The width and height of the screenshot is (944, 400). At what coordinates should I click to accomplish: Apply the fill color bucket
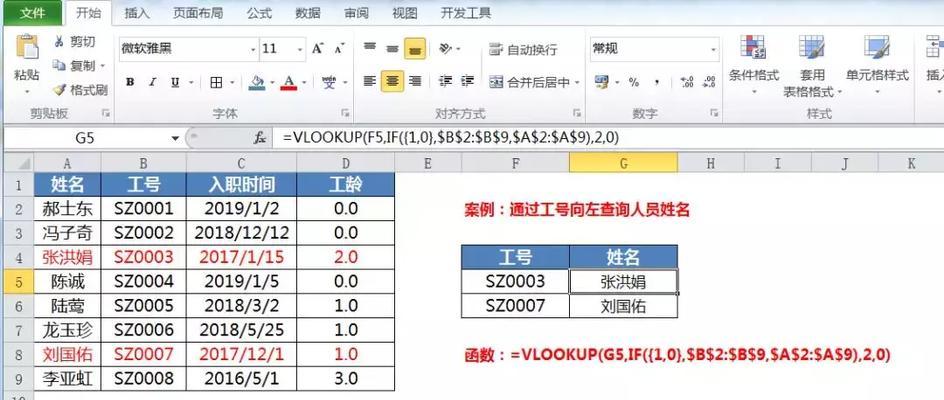(257, 82)
